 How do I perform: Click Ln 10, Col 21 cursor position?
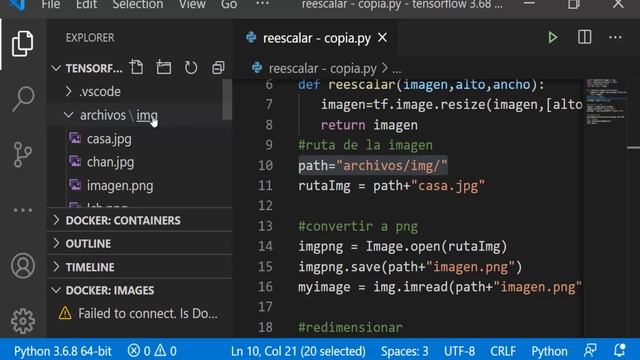click(298, 351)
